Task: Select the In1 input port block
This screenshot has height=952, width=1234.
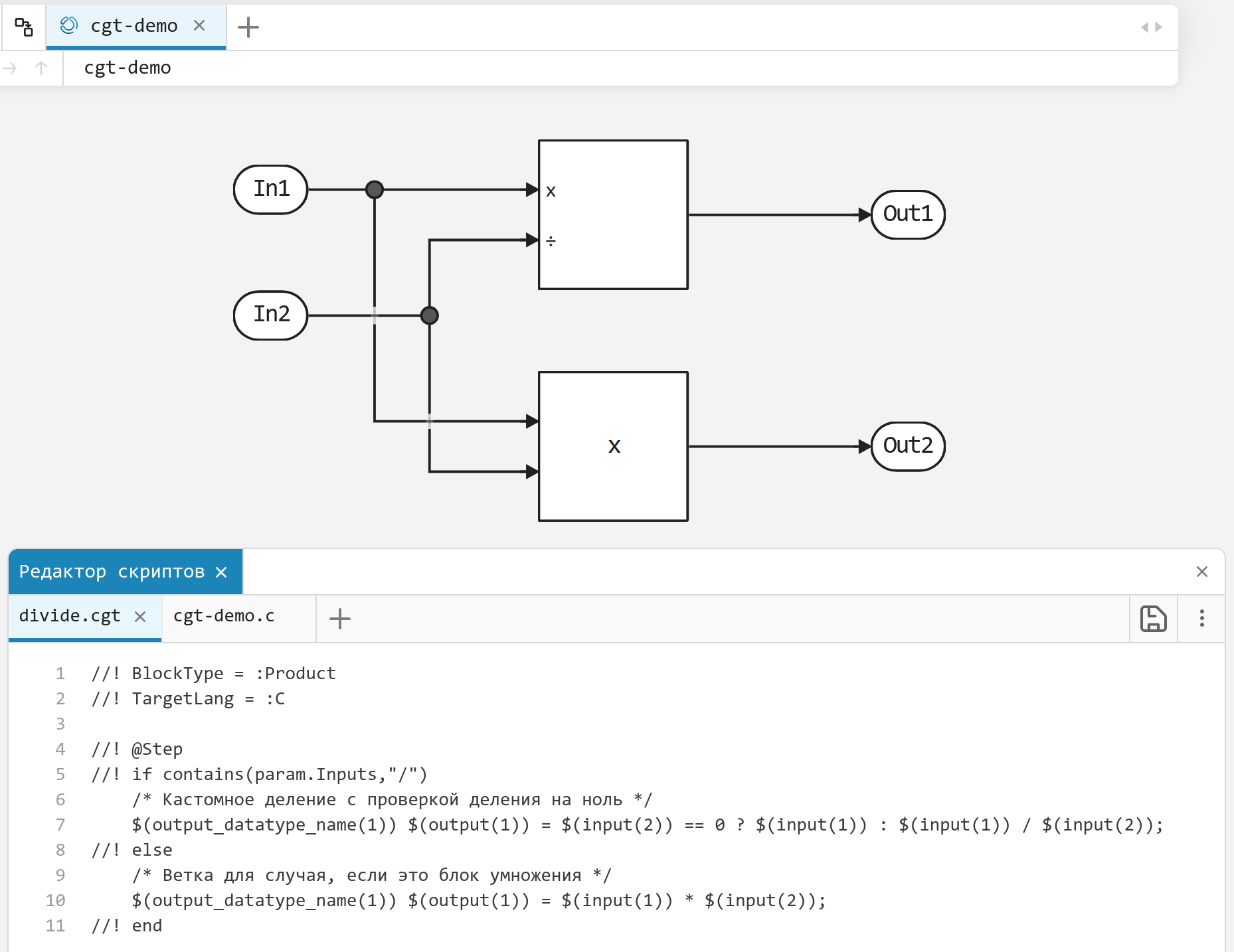Action: tap(271, 189)
